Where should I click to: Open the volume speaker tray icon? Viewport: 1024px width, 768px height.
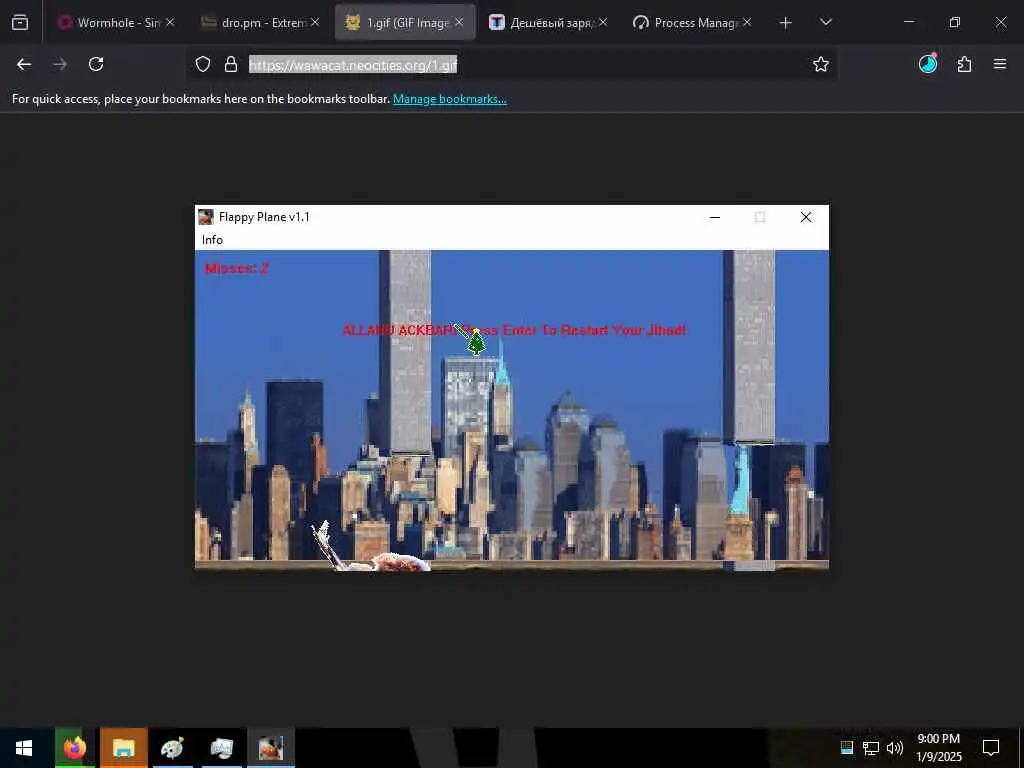point(895,748)
